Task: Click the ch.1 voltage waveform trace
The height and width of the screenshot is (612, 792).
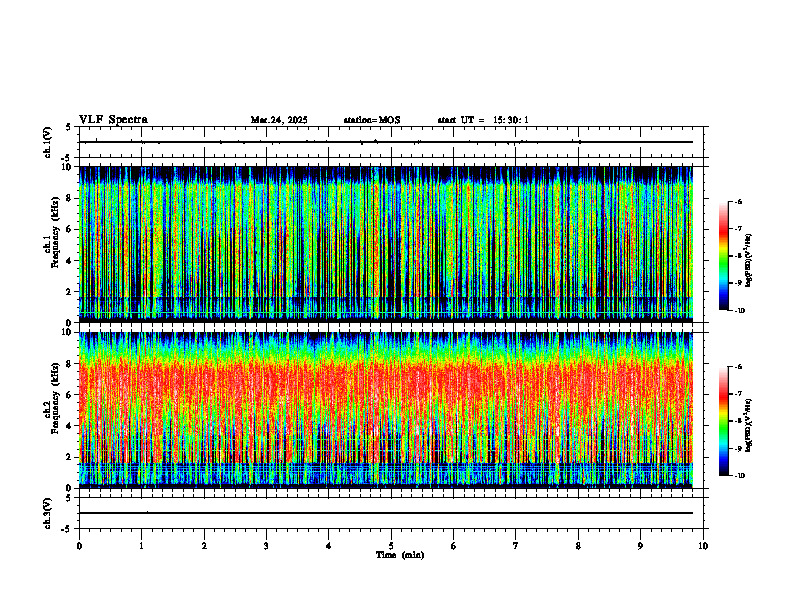Action: [x=386, y=142]
